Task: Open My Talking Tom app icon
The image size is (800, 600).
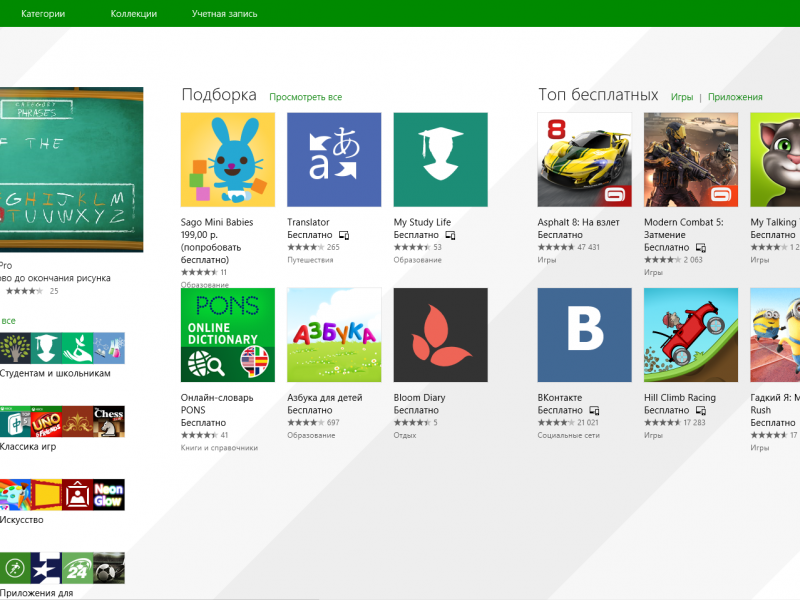Action: (x=775, y=160)
